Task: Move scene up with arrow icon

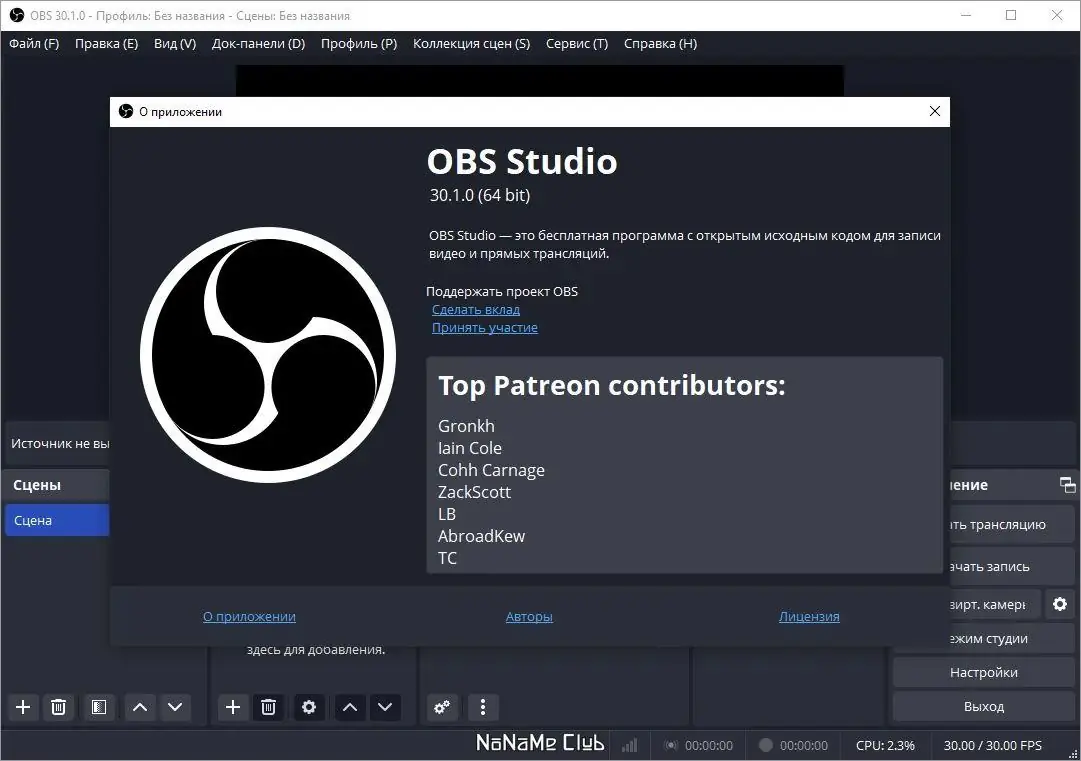Action: (139, 707)
